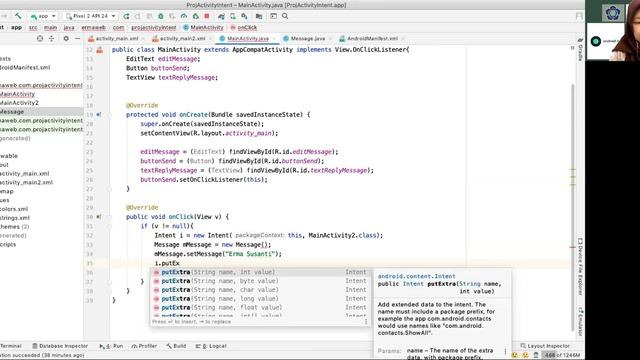Click the Make Project hammer icon

tap(18, 16)
